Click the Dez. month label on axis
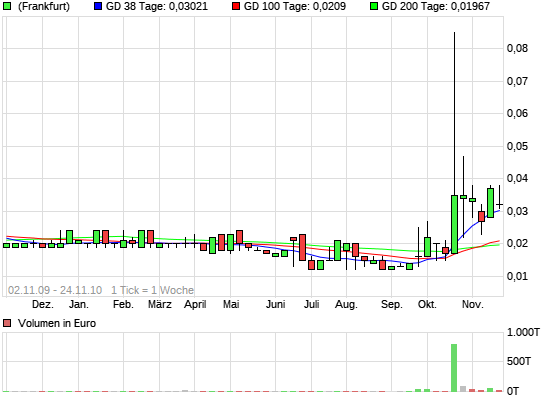Image resolution: width=545 pixels, height=401 pixels. coord(43,305)
